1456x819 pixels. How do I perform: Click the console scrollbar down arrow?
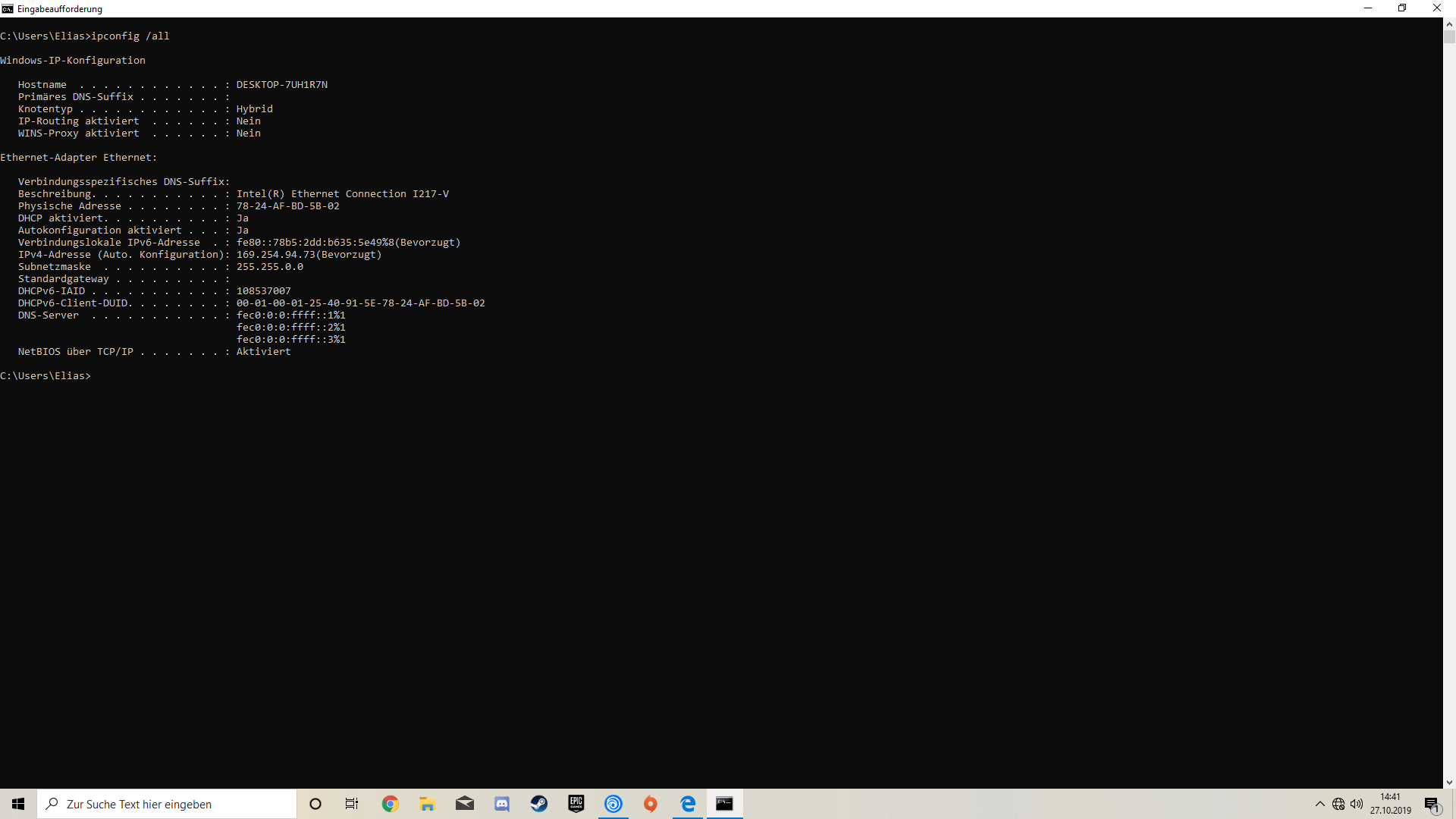click(1449, 783)
